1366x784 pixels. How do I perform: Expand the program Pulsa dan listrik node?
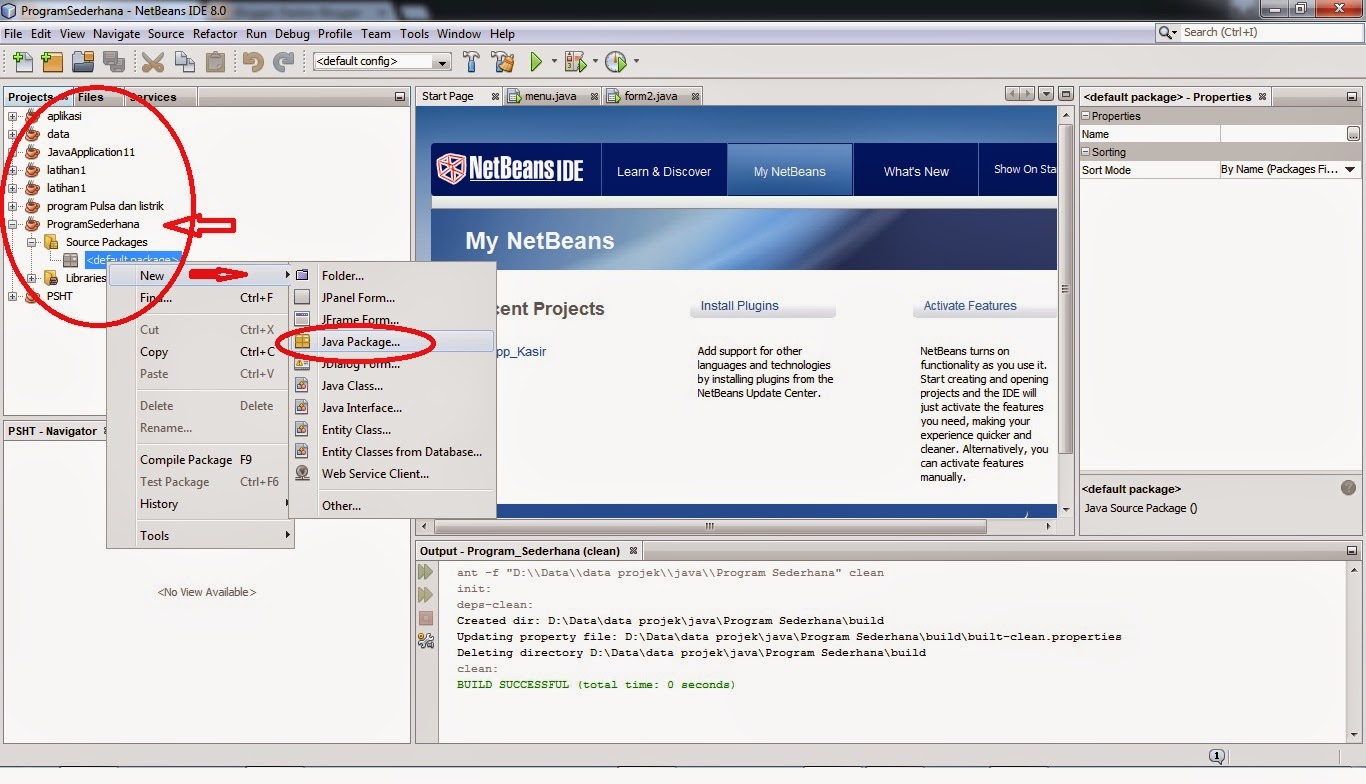click(x=13, y=206)
